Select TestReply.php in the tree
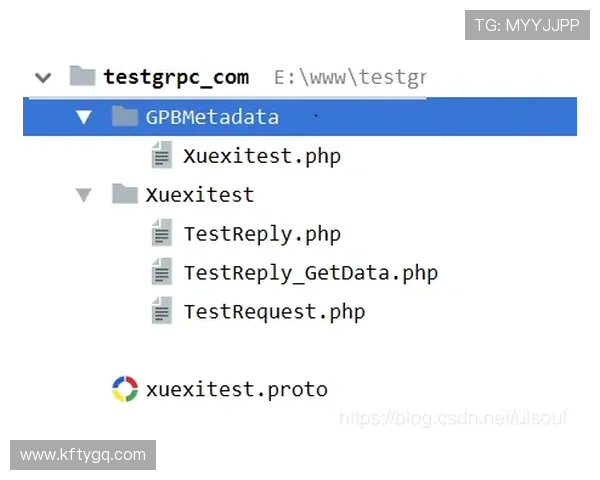This screenshot has height=480, width=600. pyautogui.click(x=262, y=234)
